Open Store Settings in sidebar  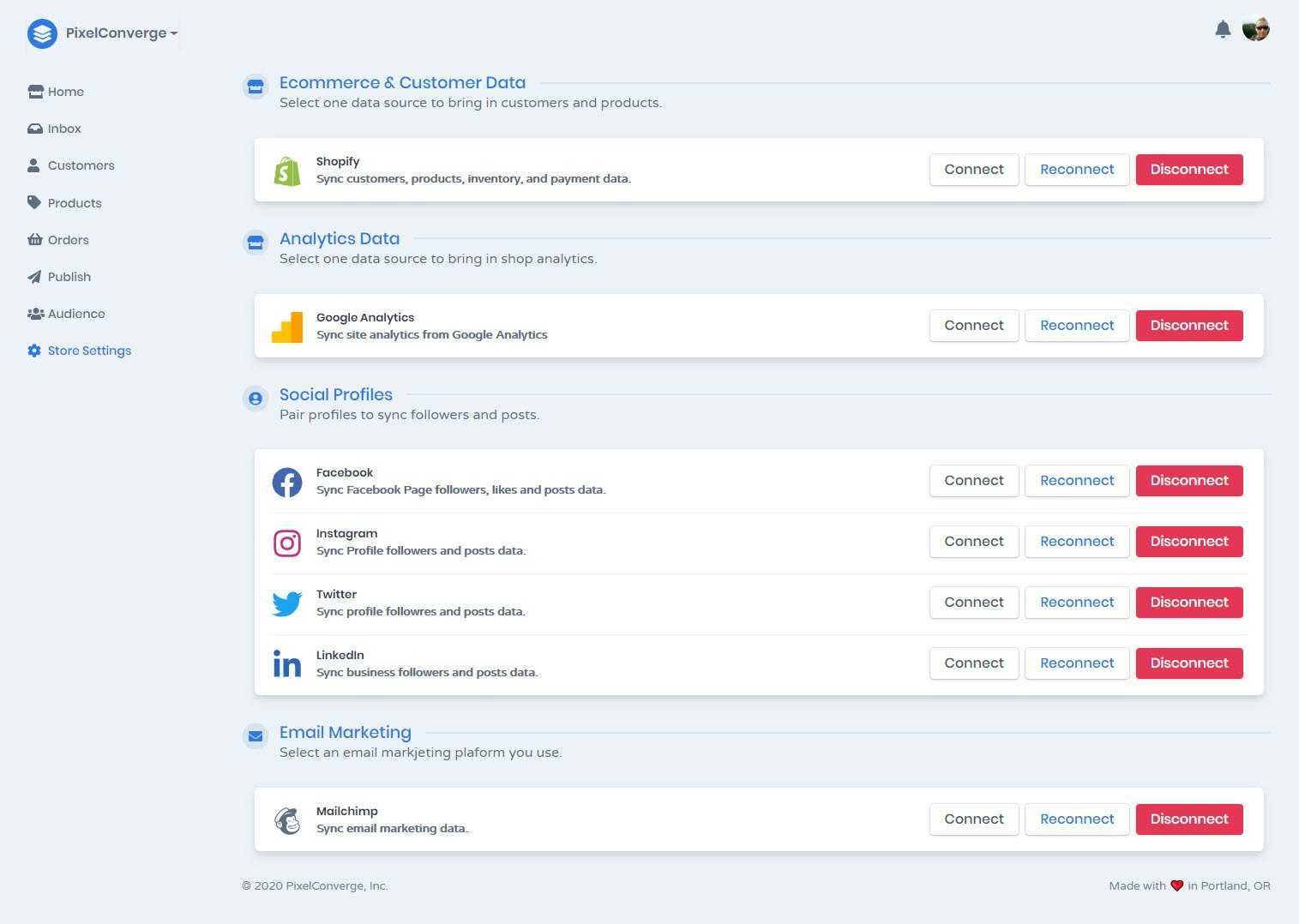[79, 351]
